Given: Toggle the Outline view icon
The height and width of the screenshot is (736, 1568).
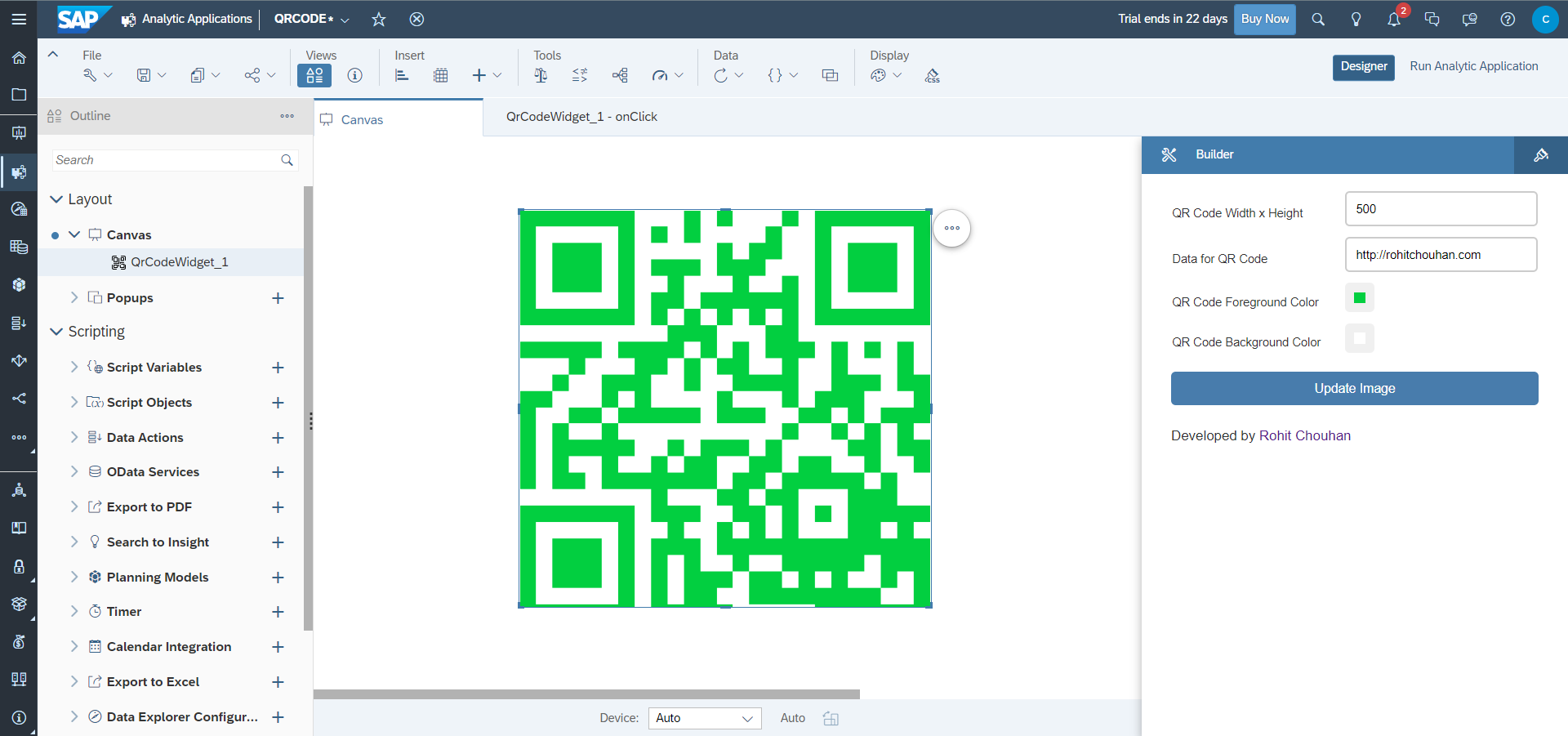Looking at the screenshot, I should (x=314, y=75).
